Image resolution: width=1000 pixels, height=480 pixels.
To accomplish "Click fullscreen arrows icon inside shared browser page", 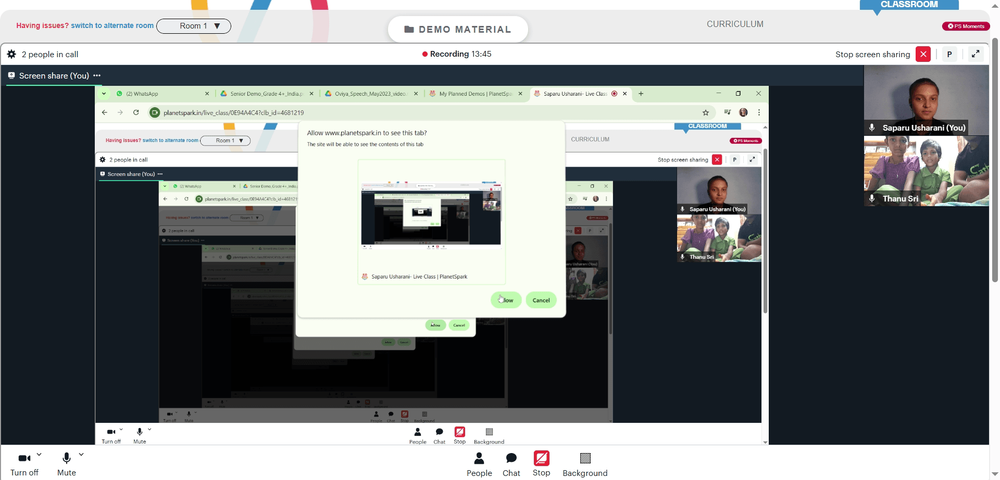I will point(753,159).
